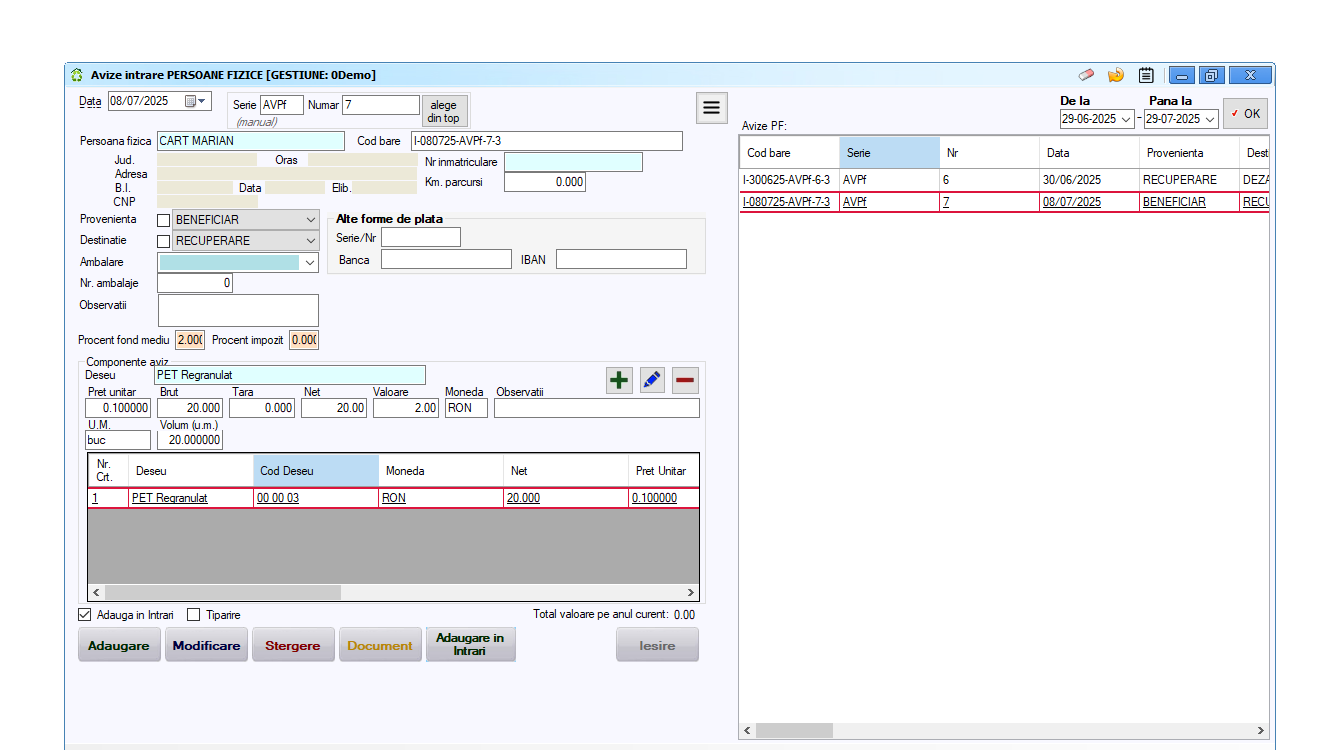1333x750 pixels.
Task: Click the Serie input field
Action: pyautogui.click(x=281, y=105)
